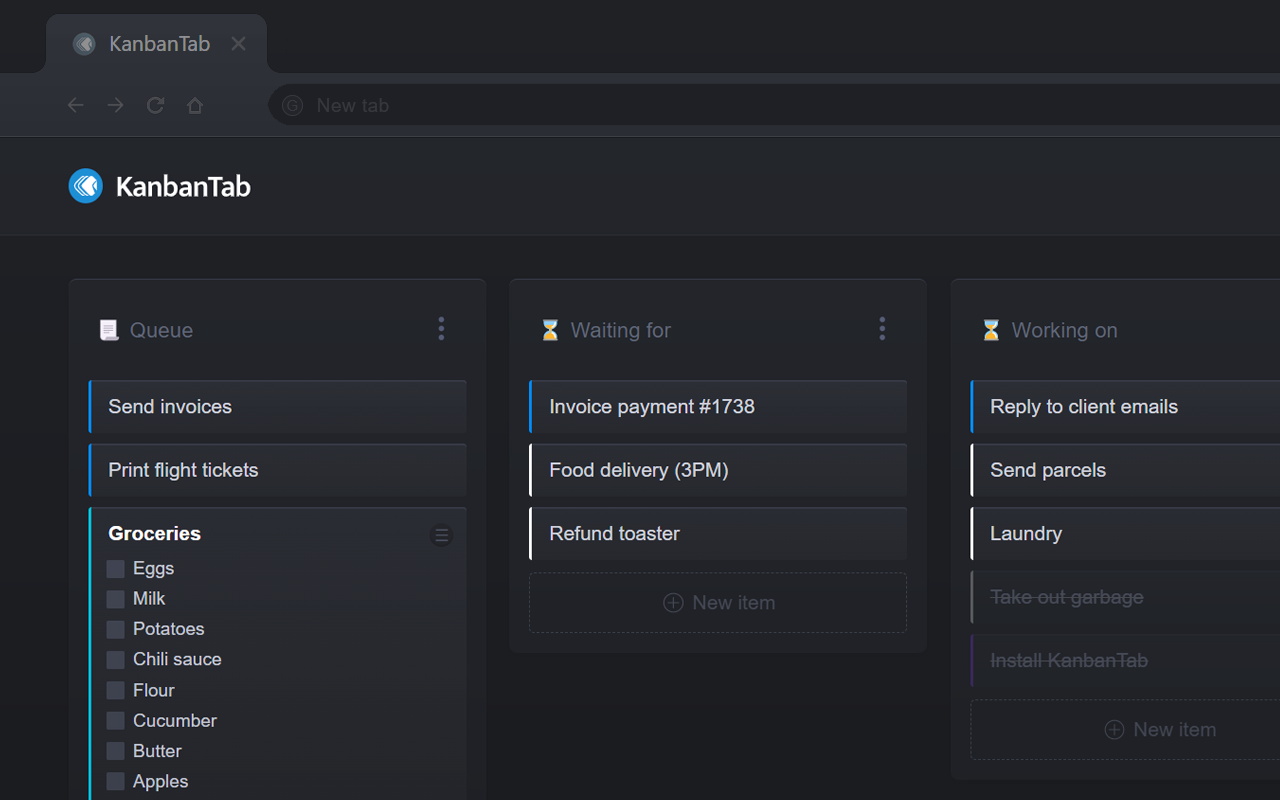1280x800 pixels.
Task: Click the Waiting for column title
Action: click(x=621, y=330)
